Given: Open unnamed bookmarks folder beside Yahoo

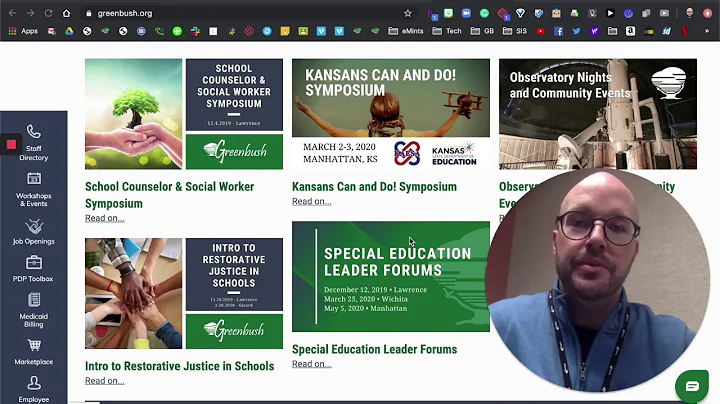Looking at the screenshot, I should coord(612,31).
